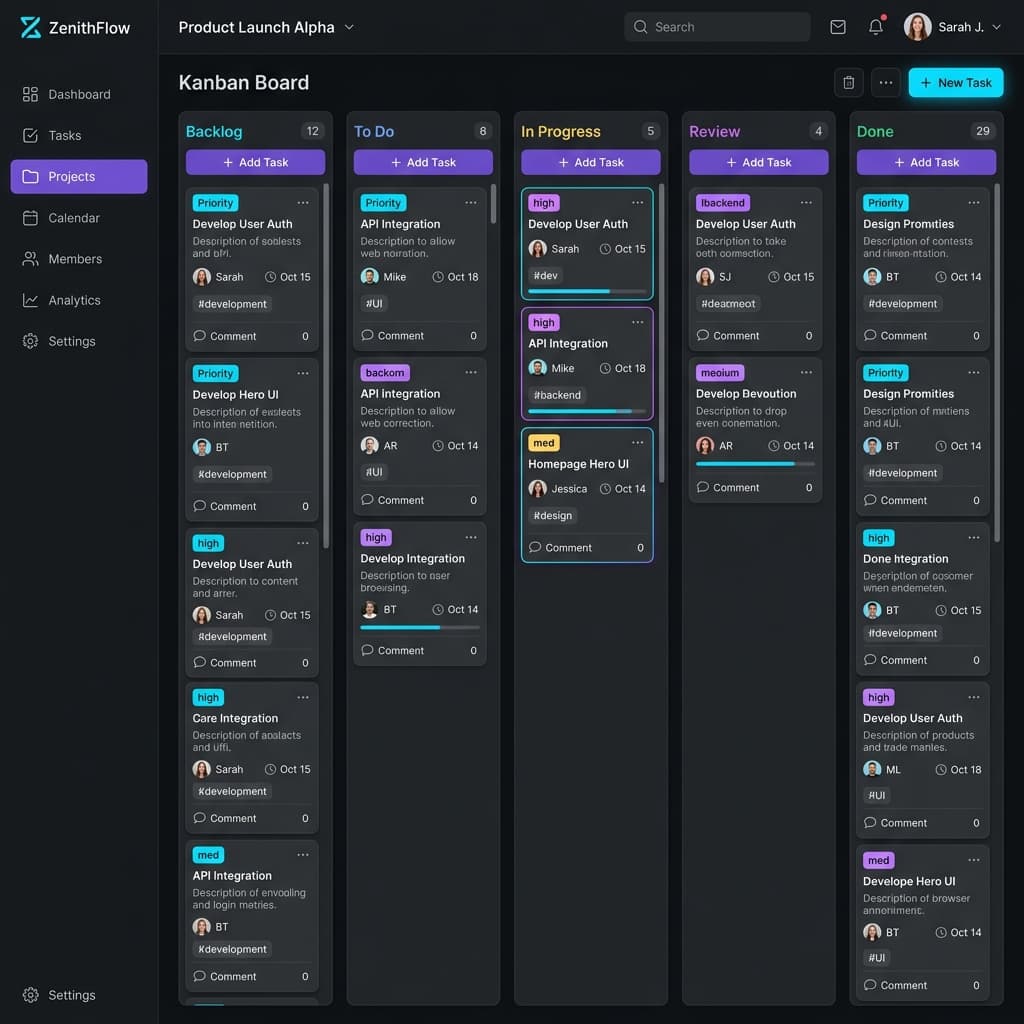Expand the Sarah J. account dropdown arrow
Screen dimensions: 1024x1024
point(996,27)
